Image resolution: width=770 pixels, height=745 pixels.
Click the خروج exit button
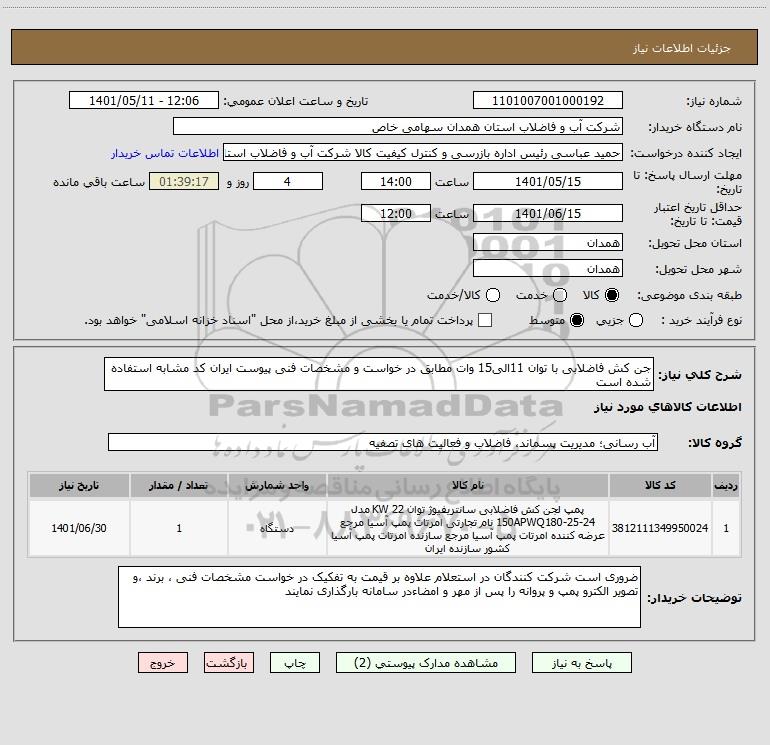click(x=163, y=663)
